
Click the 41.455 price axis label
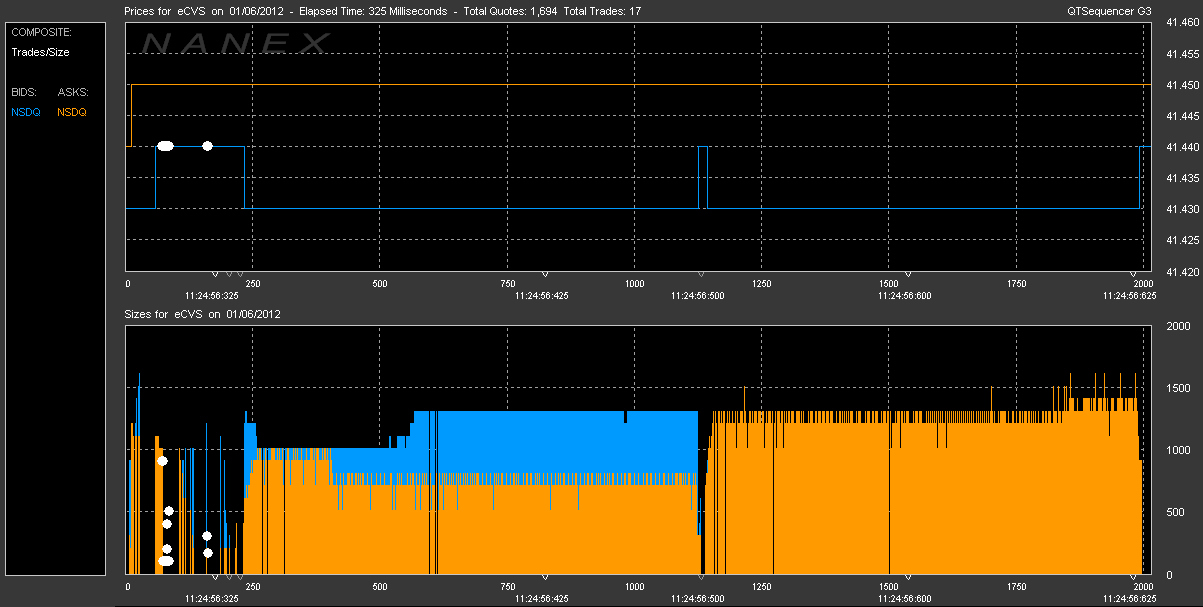click(x=1183, y=54)
